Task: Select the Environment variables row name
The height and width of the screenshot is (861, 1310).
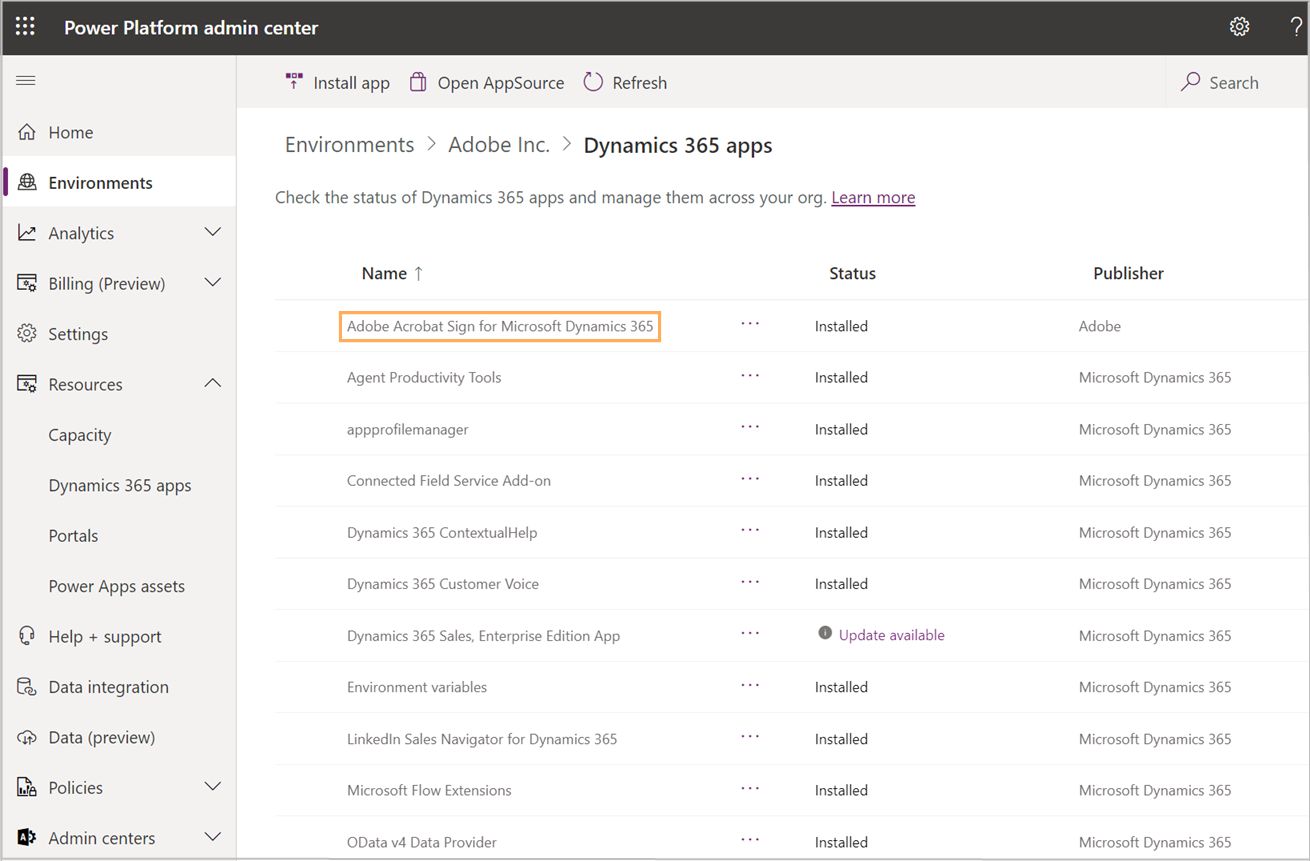Action: 417,687
